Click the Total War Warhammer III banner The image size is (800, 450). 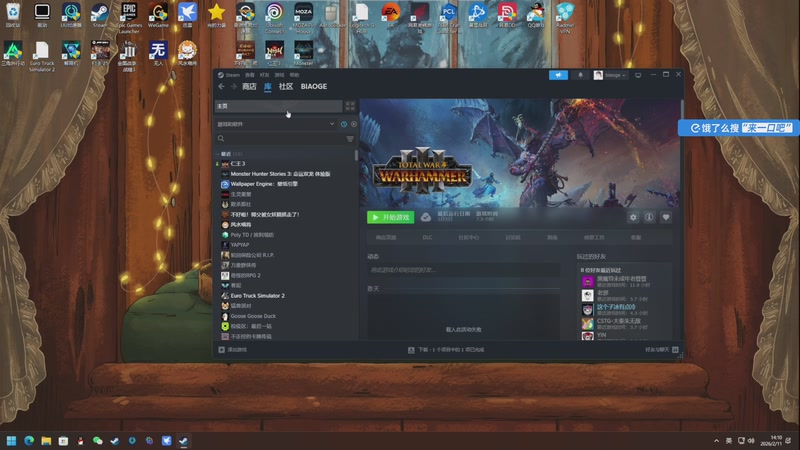click(x=520, y=153)
